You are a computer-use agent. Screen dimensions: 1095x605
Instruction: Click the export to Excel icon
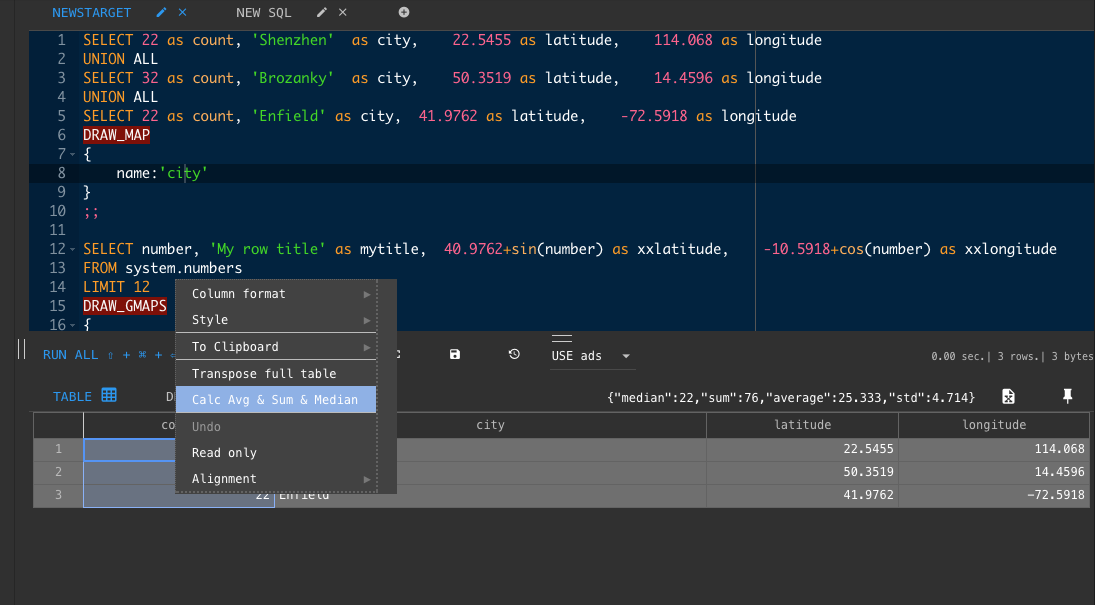1009,397
